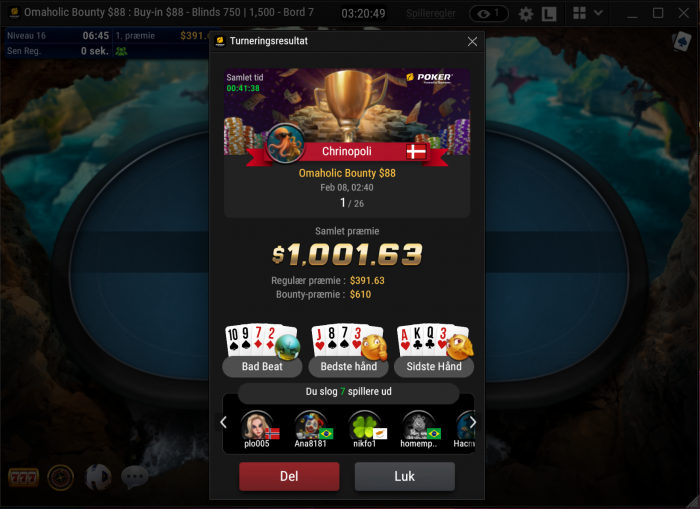Click the spade card icon top right
The width and height of the screenshot is (700, 509).
tap(682, 42)
